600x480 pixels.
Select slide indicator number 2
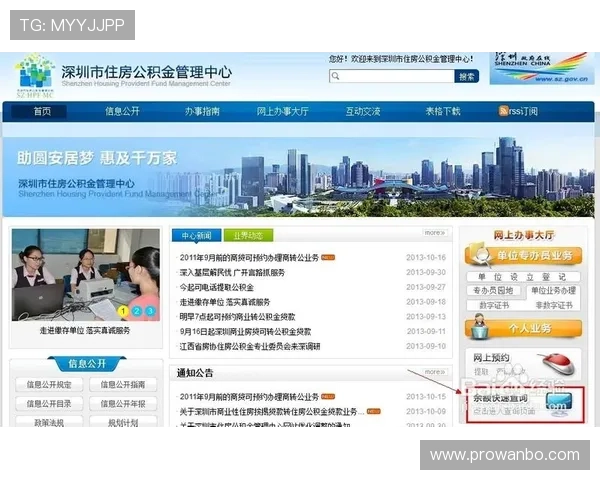[x=137, y=311]
